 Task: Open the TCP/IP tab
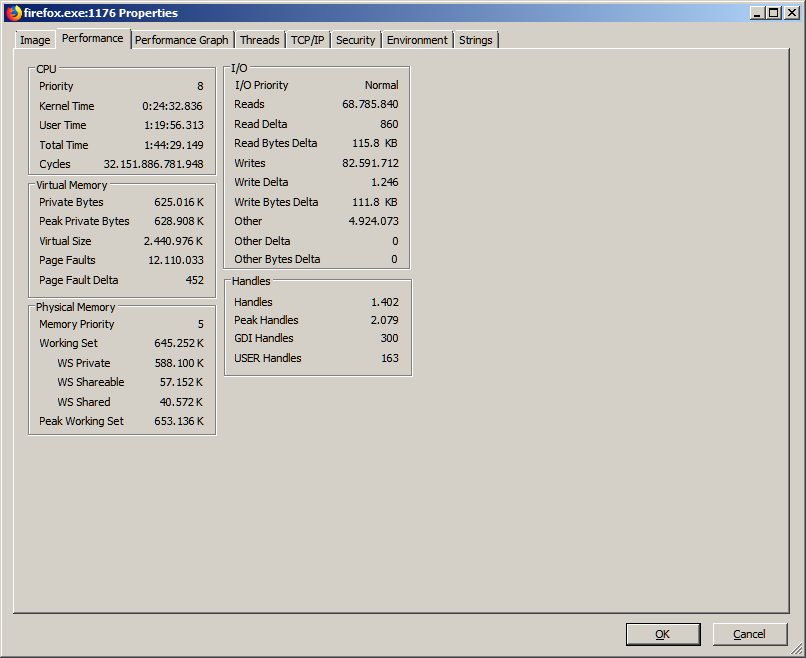(x=307, y=40)
